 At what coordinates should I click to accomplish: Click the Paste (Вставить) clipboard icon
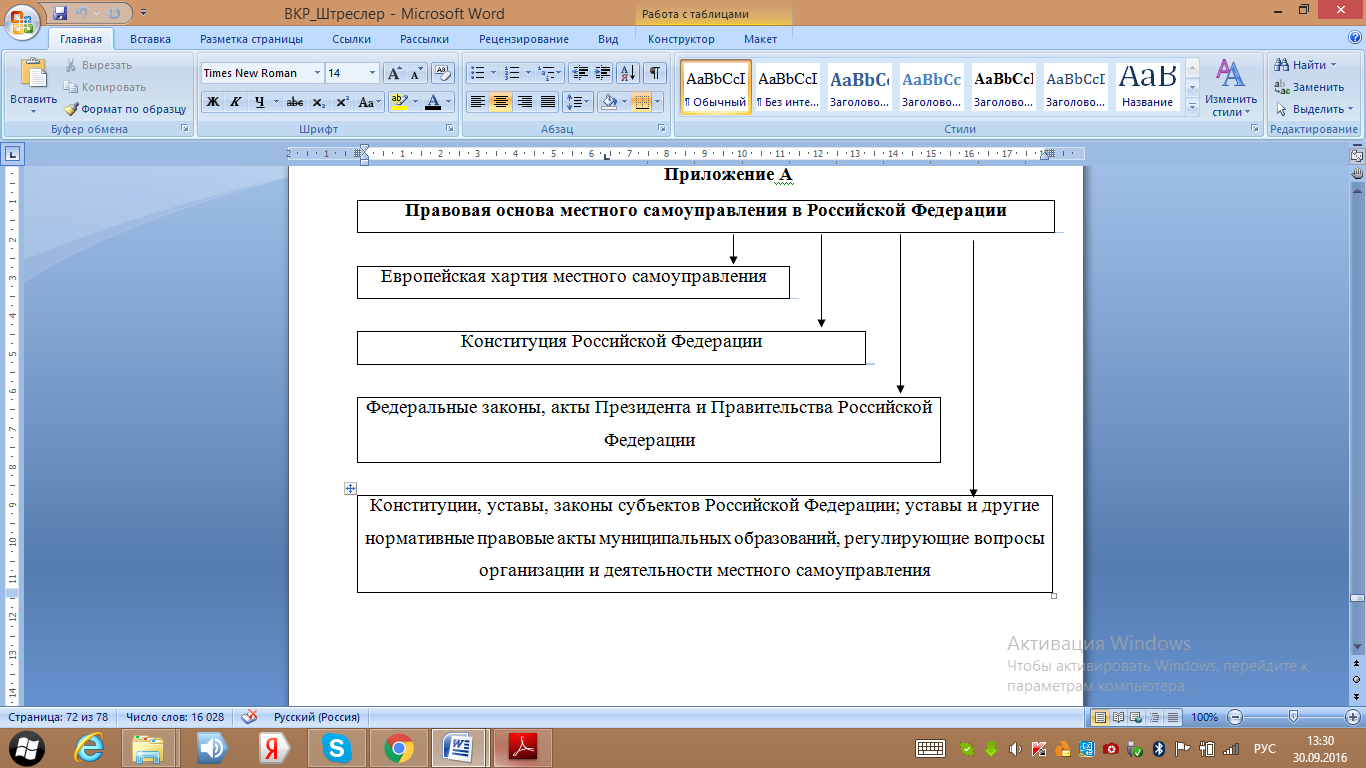pos(33,75)
